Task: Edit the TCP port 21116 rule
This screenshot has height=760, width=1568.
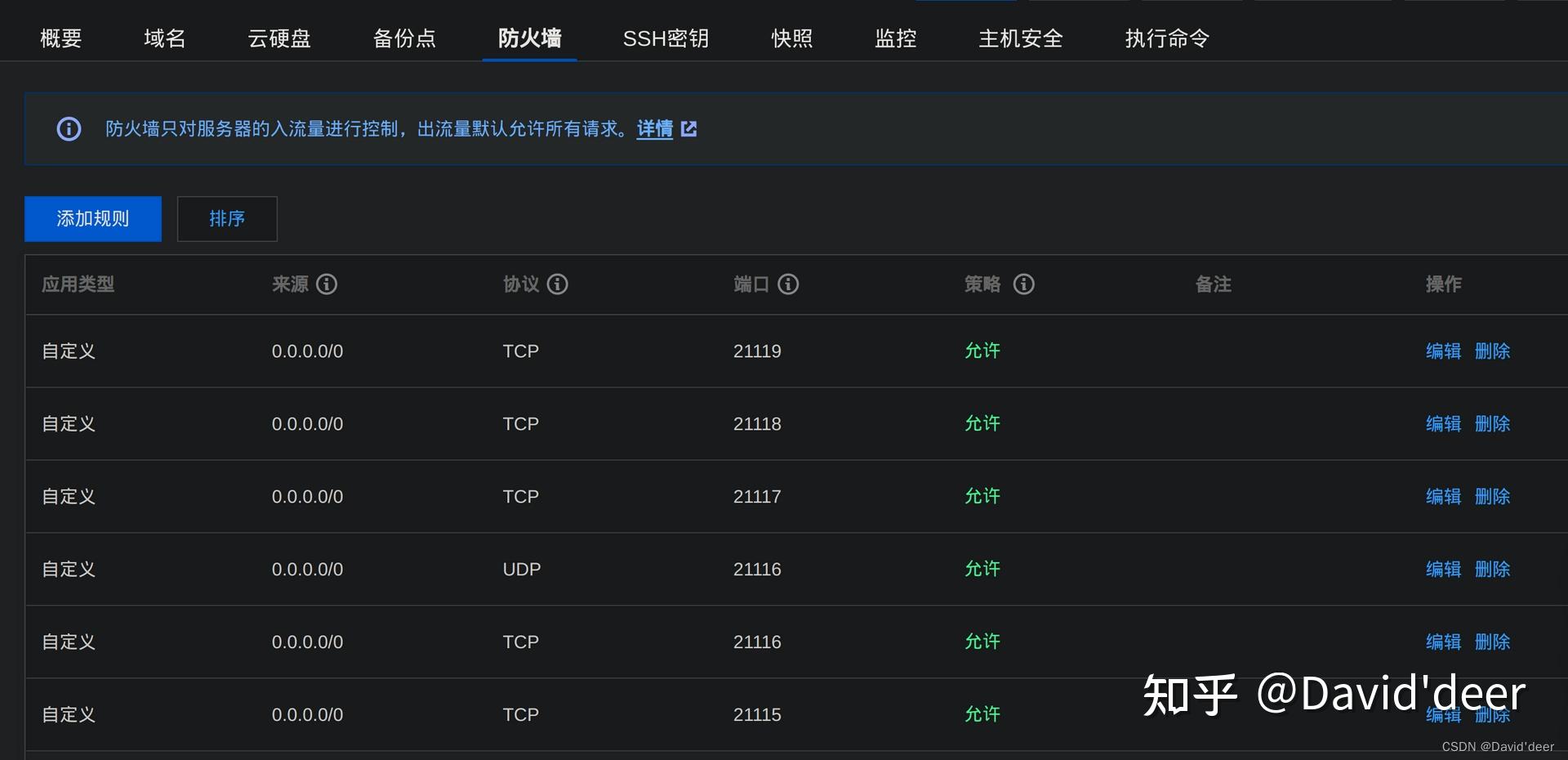Action: (x=1444, y=642)
